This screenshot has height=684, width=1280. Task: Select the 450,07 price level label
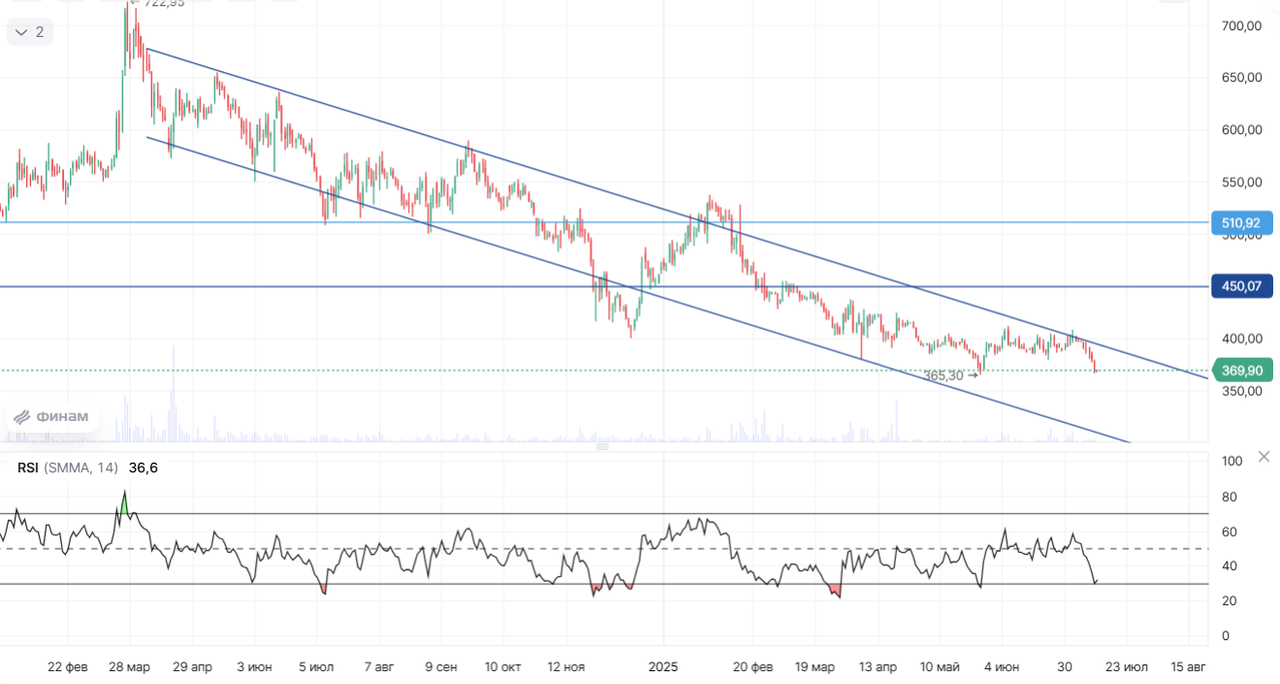click(1240, 287)
